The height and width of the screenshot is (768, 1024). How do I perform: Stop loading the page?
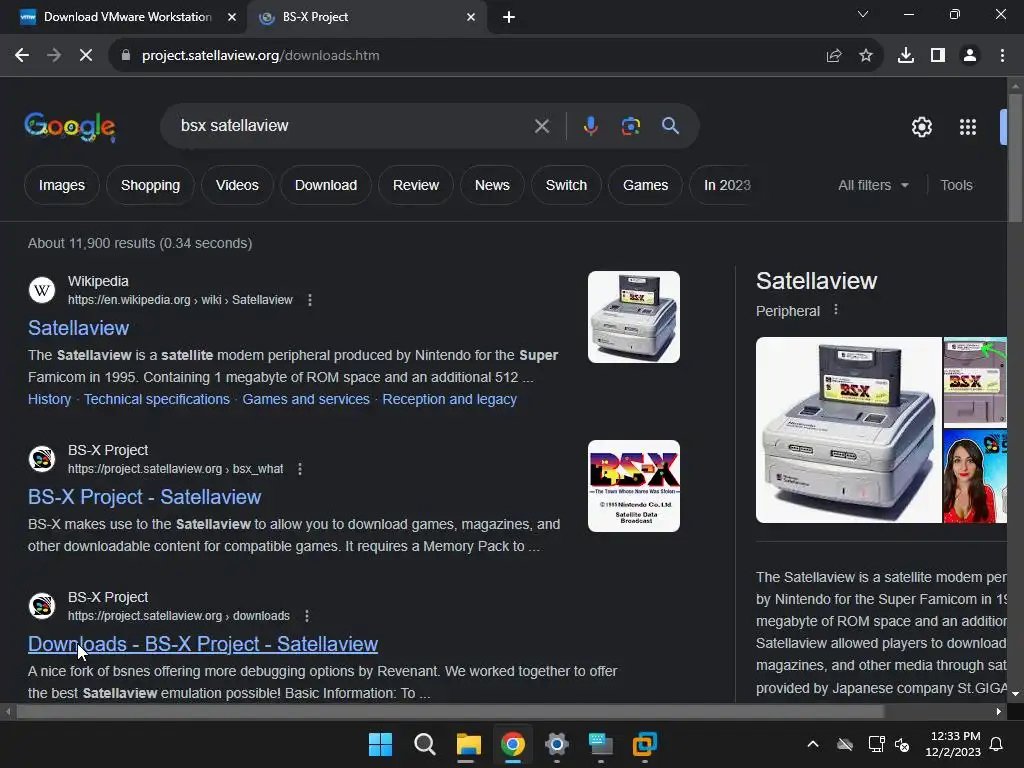[x=86, y=56]
